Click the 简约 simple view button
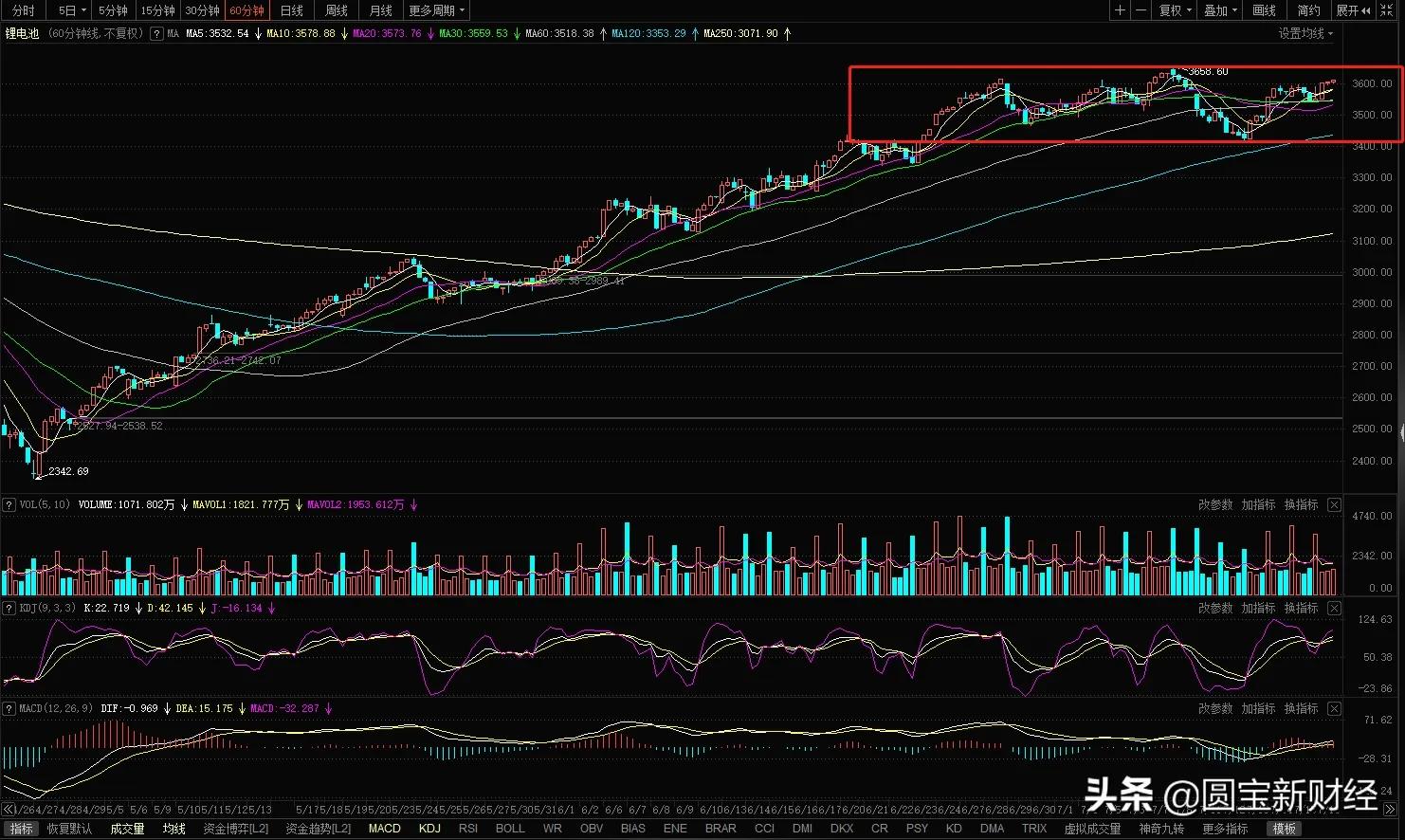The height and width of the screenshot is (840, 1405). [x=1308, y=10]
